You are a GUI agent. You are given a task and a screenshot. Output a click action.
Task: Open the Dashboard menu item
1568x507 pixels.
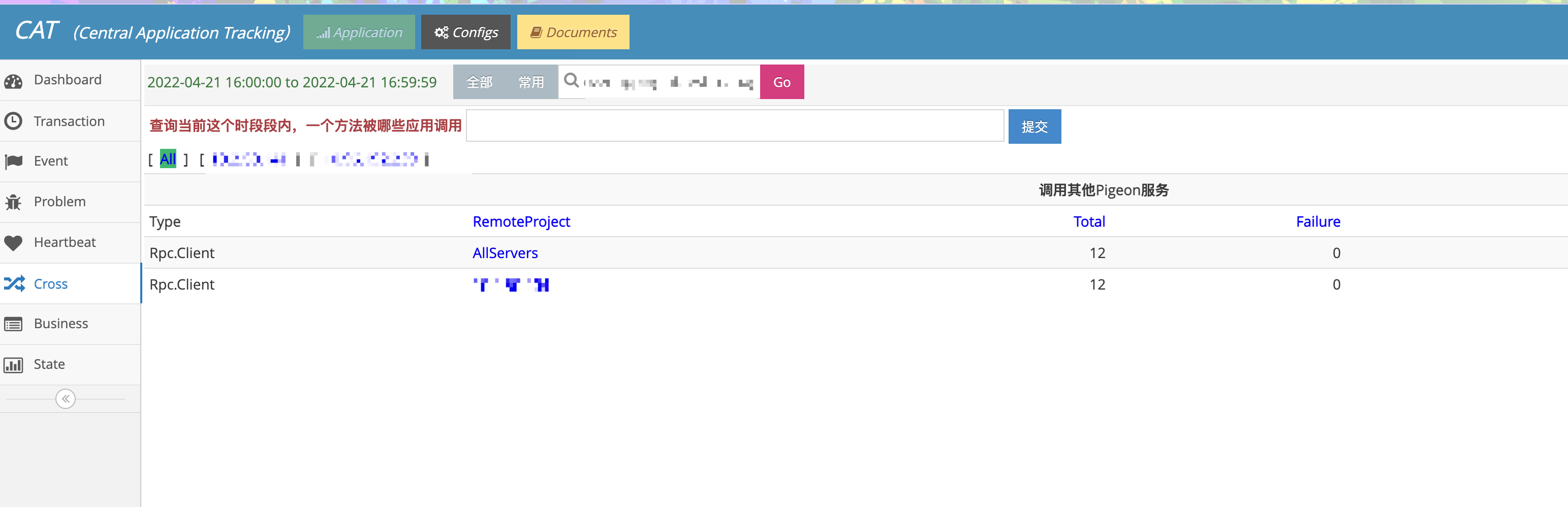point(70,80)
